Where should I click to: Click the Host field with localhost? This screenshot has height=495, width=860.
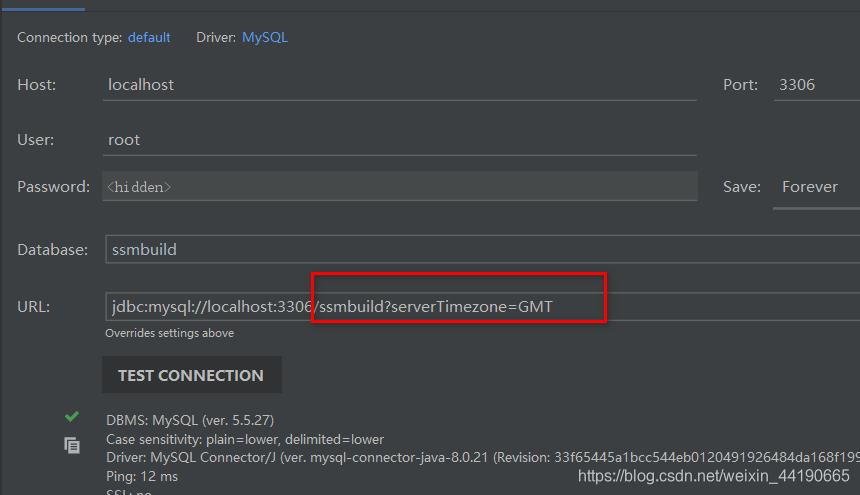pos(400,85)
